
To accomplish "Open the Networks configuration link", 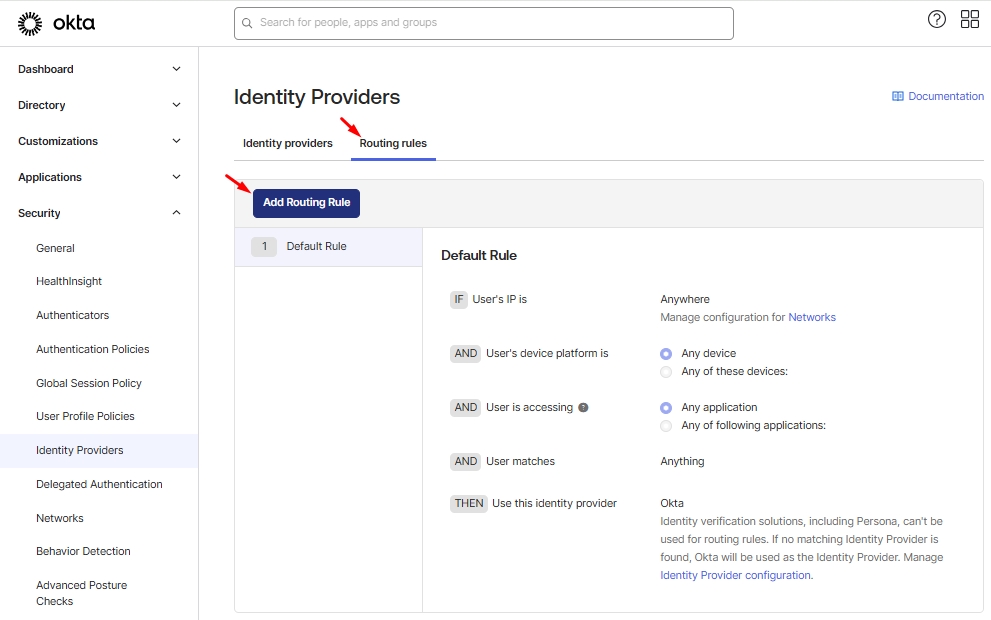I will pos(812,318).
